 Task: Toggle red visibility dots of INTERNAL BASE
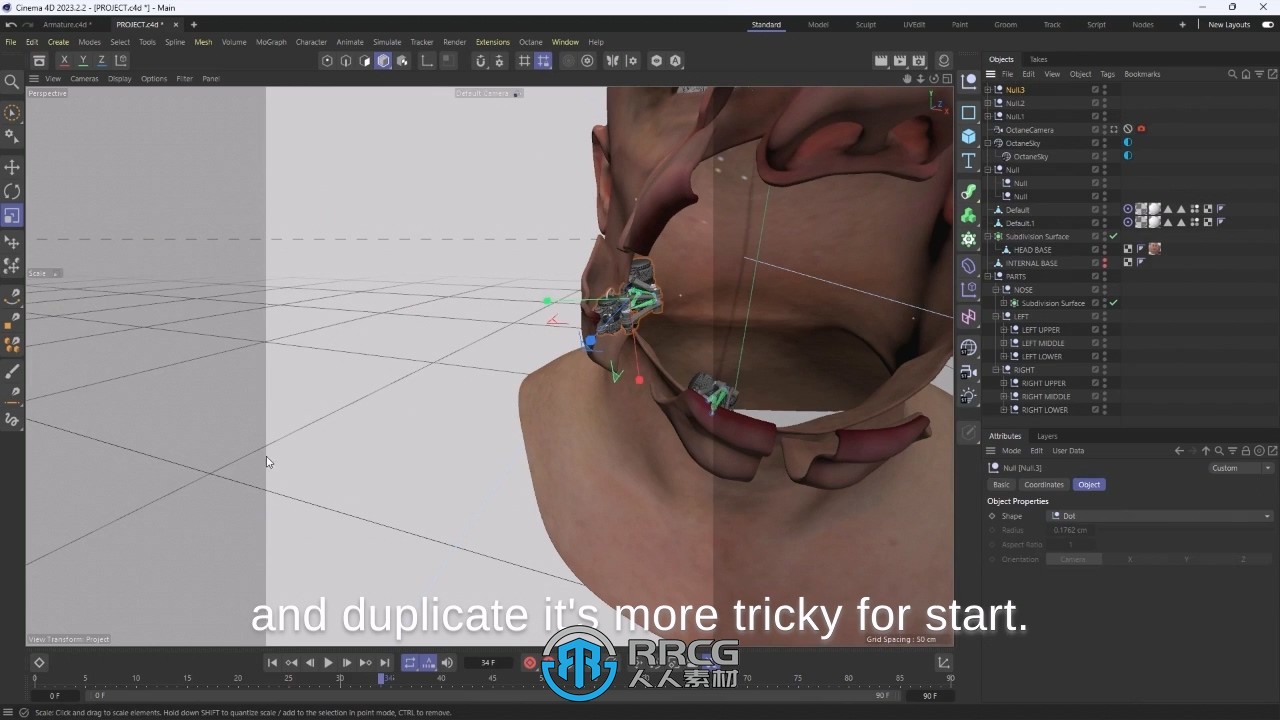pyautogui.click(x=1105, y=263)
